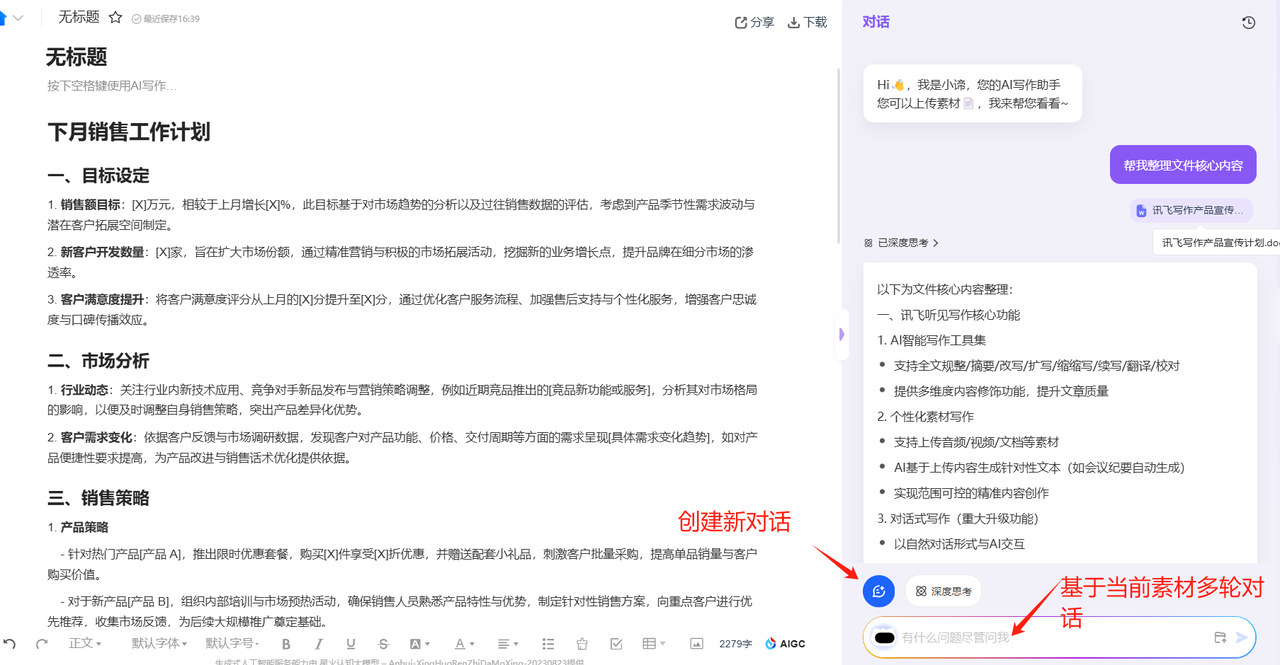The height and width of the screenshot is (665, 1280).
Task: Click the bold 行业动态 text
Action: 84,389
